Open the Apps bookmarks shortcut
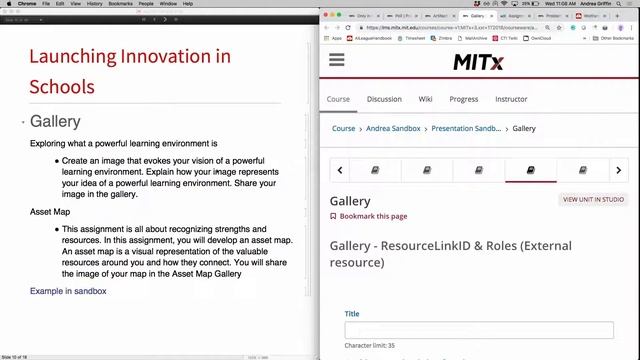 tap(333, 38)
